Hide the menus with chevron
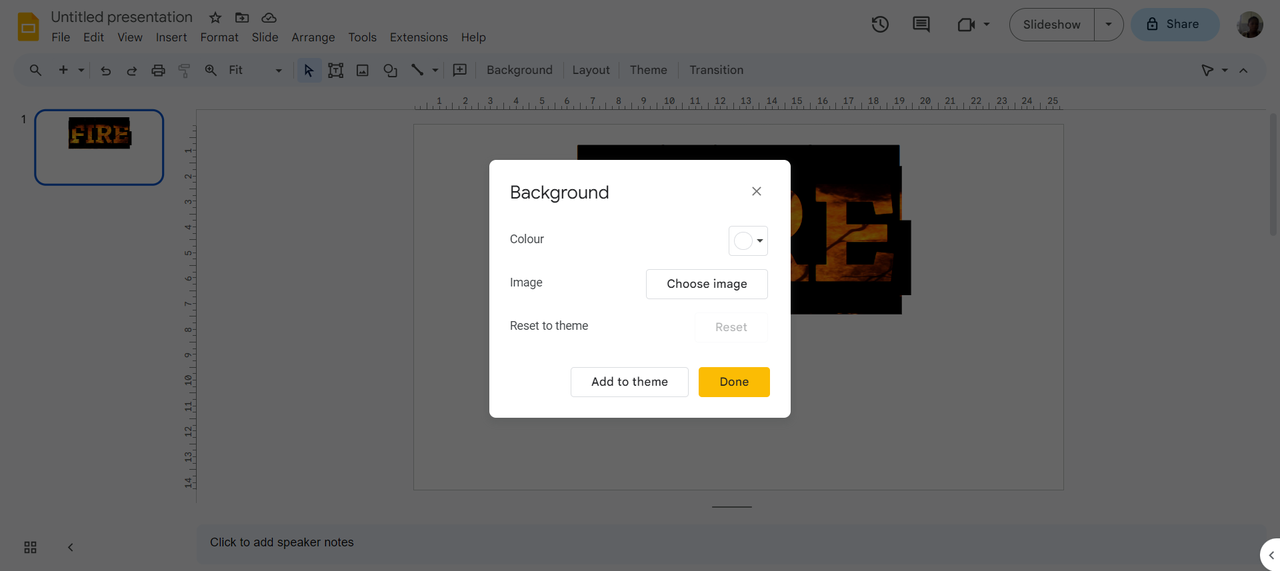The image size is (1280, 571). (1243, 70)
